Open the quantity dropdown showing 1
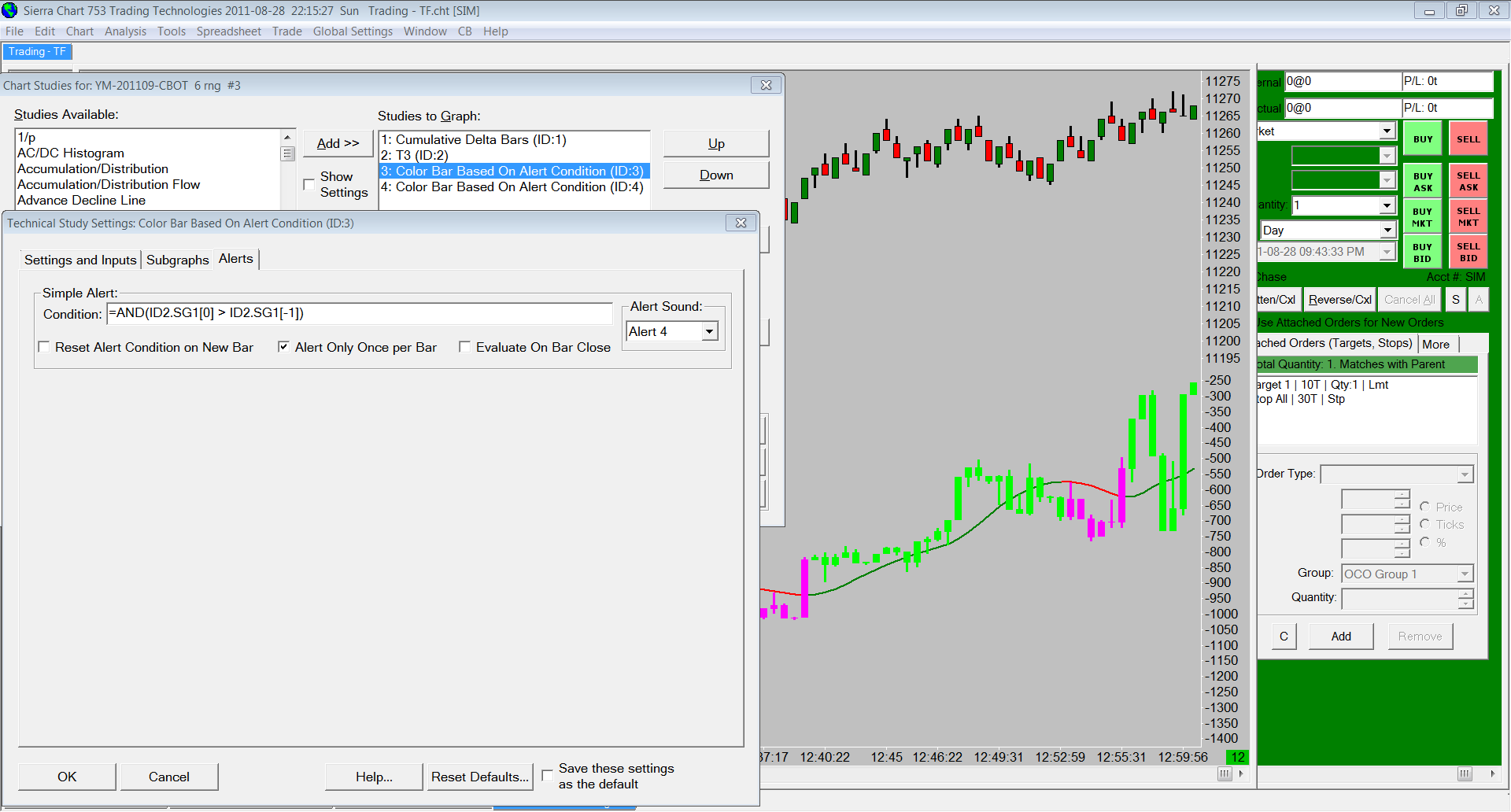1511x812 pixels. tap(1387, 205)
